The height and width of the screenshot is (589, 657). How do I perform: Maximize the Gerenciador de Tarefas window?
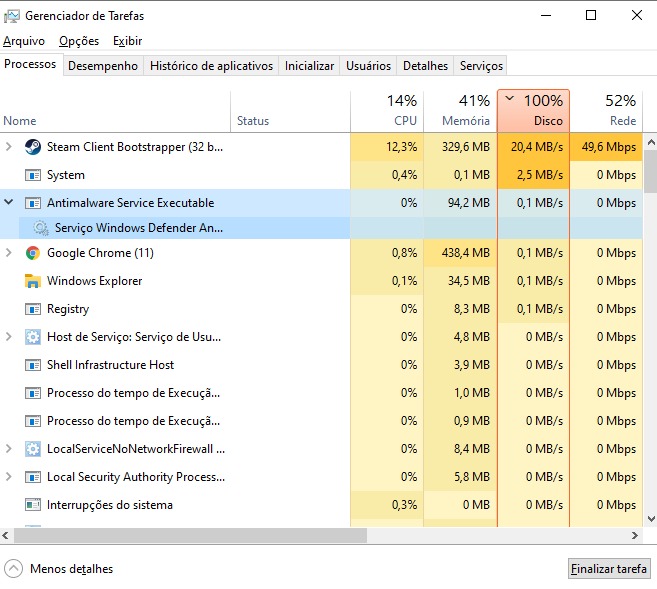tap(591, 16)
